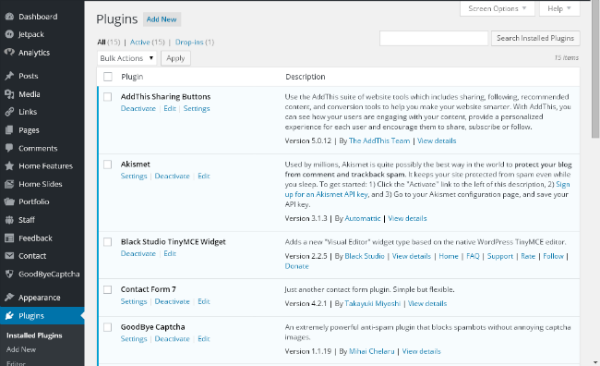Click the Apply button
The height and width of the screenshot is (366, 600).
pyautogui.click(x=176, y=58)
